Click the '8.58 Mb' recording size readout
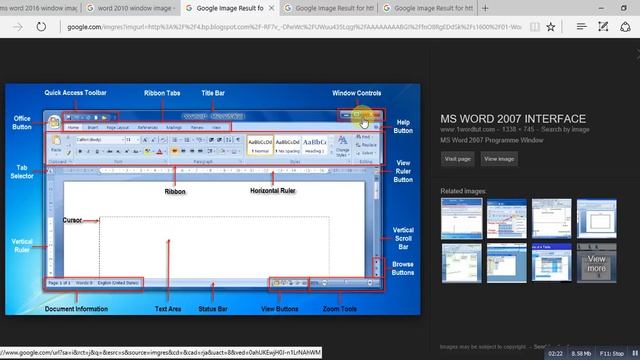Screen dimensions: 640x360 click(581, 353)
